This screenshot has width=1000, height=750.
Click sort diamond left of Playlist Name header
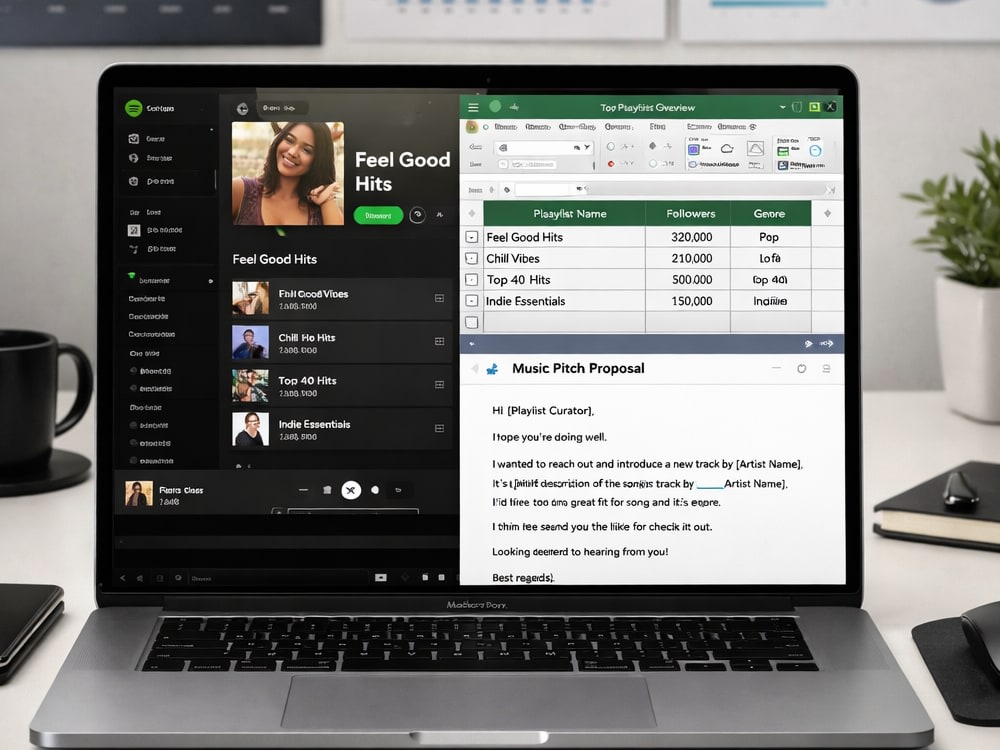(472, 213)
